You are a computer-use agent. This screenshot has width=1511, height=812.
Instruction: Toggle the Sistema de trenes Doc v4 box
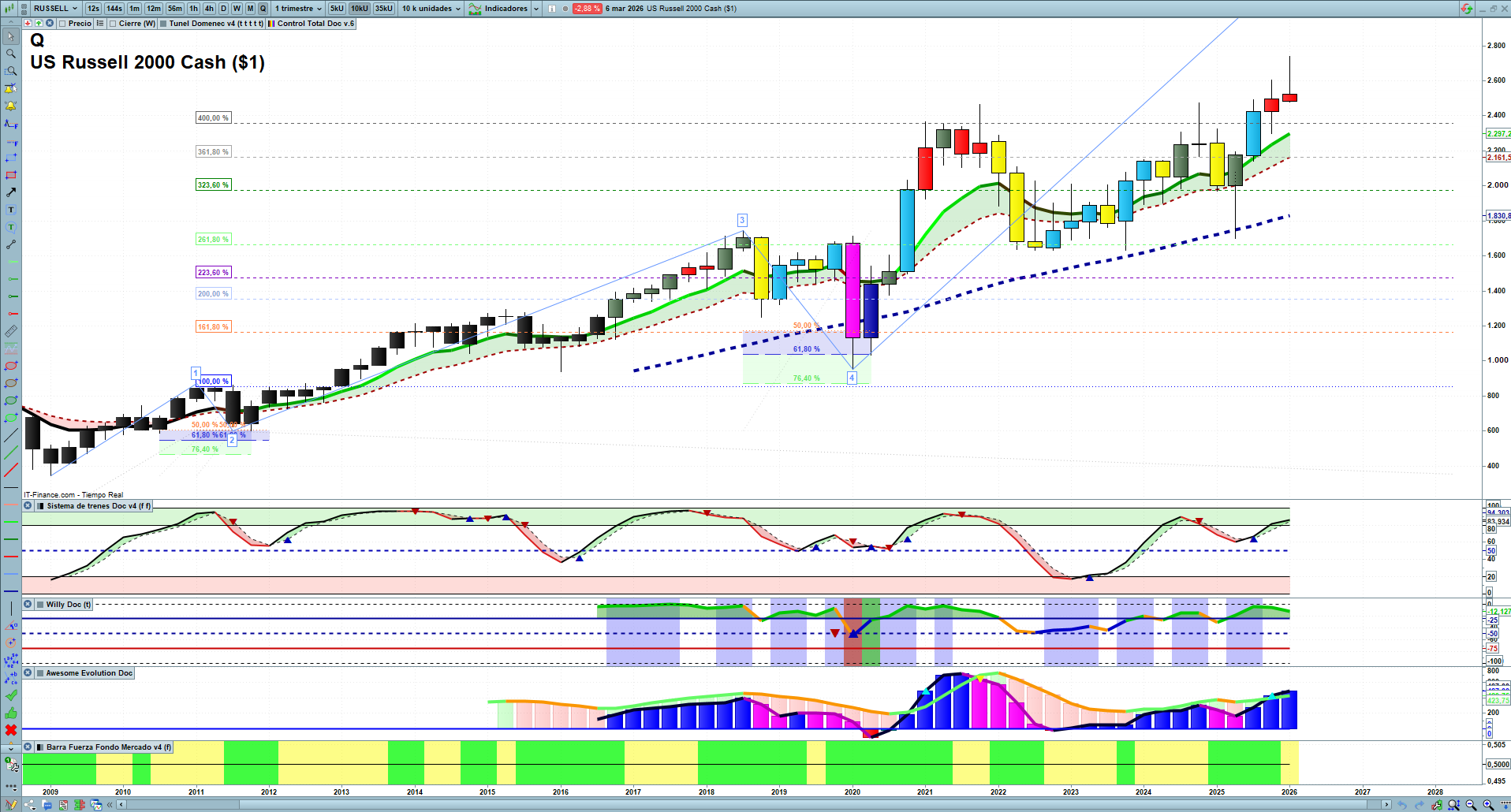pos(41,506)
